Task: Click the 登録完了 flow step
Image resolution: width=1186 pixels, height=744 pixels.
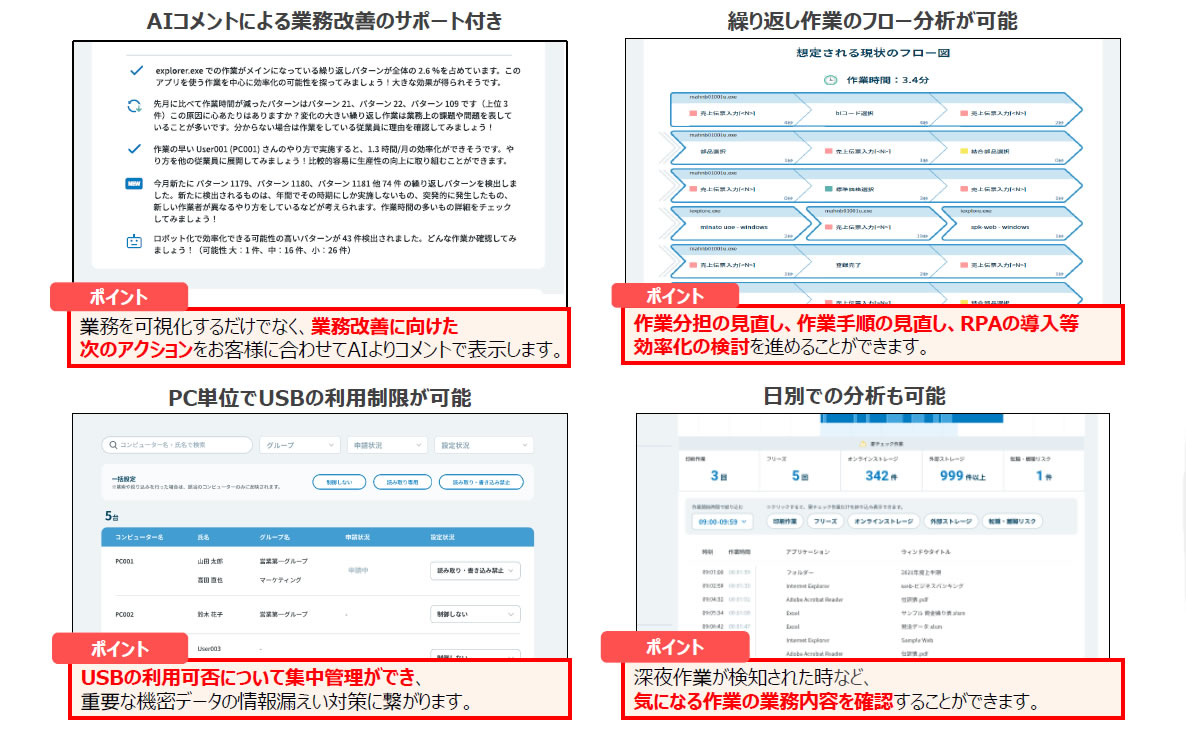Action: tap(849, 265)
